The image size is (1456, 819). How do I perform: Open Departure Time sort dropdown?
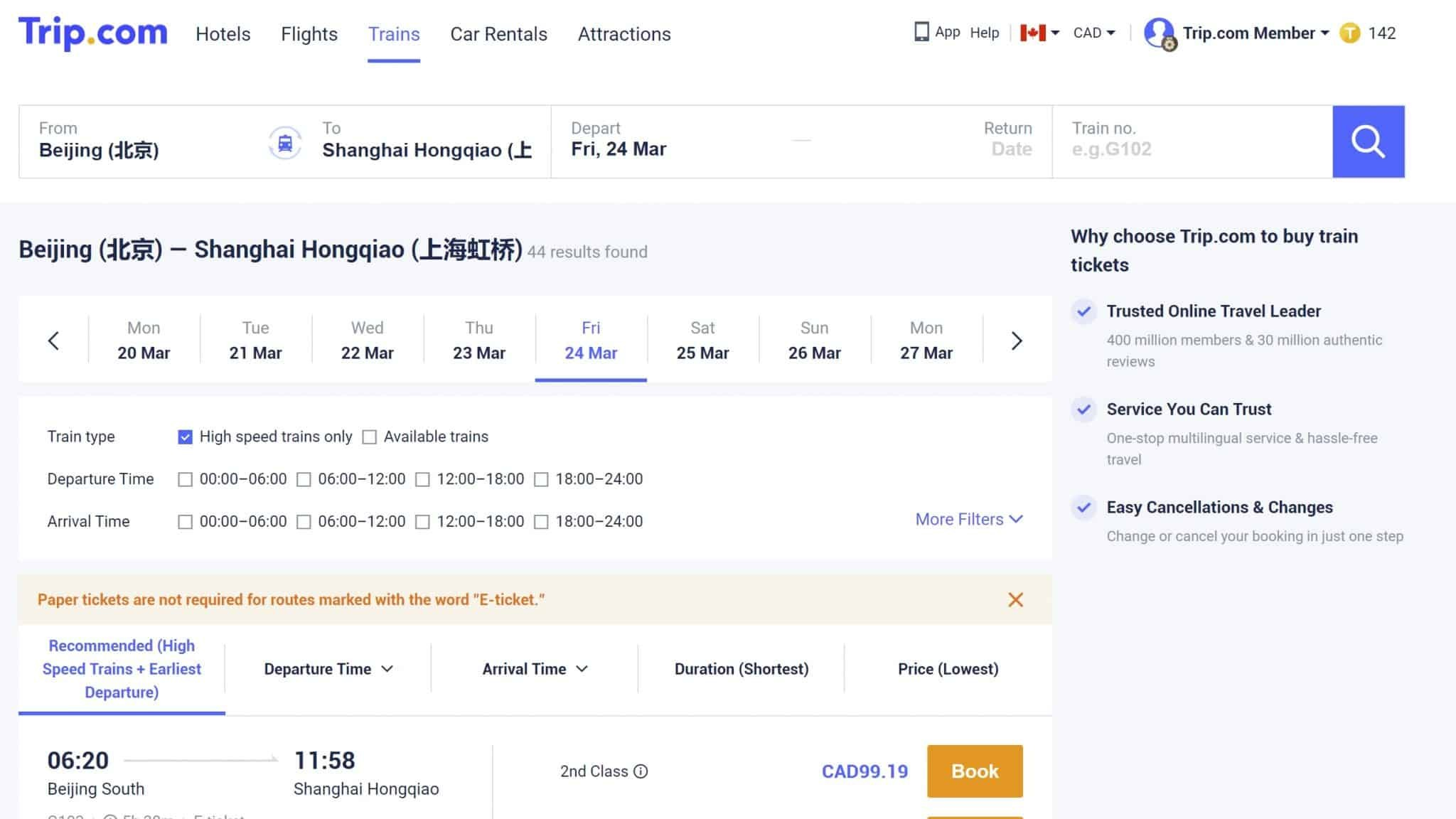tap(328, 669)
